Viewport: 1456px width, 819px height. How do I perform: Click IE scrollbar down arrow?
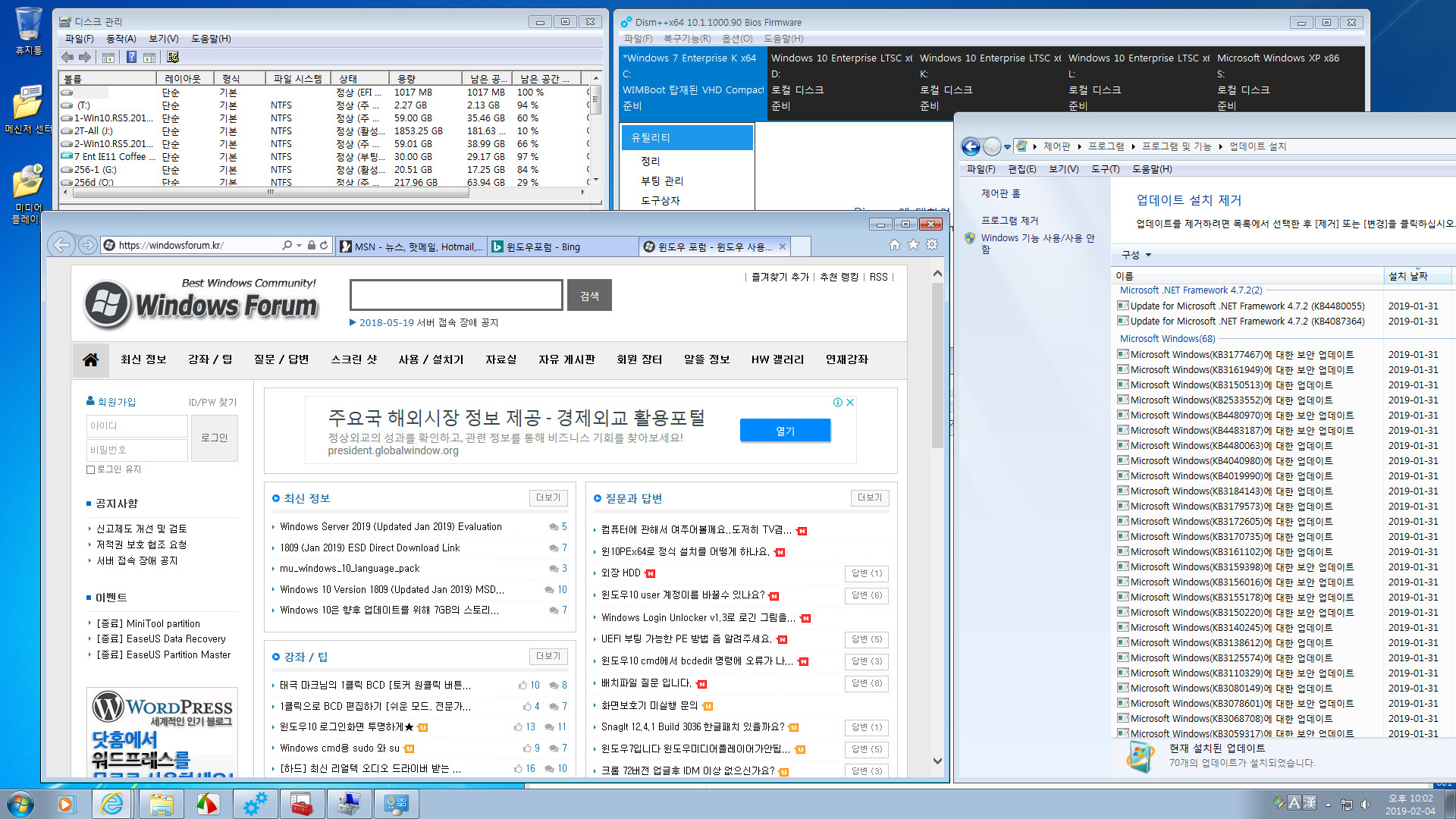(937, 761)
